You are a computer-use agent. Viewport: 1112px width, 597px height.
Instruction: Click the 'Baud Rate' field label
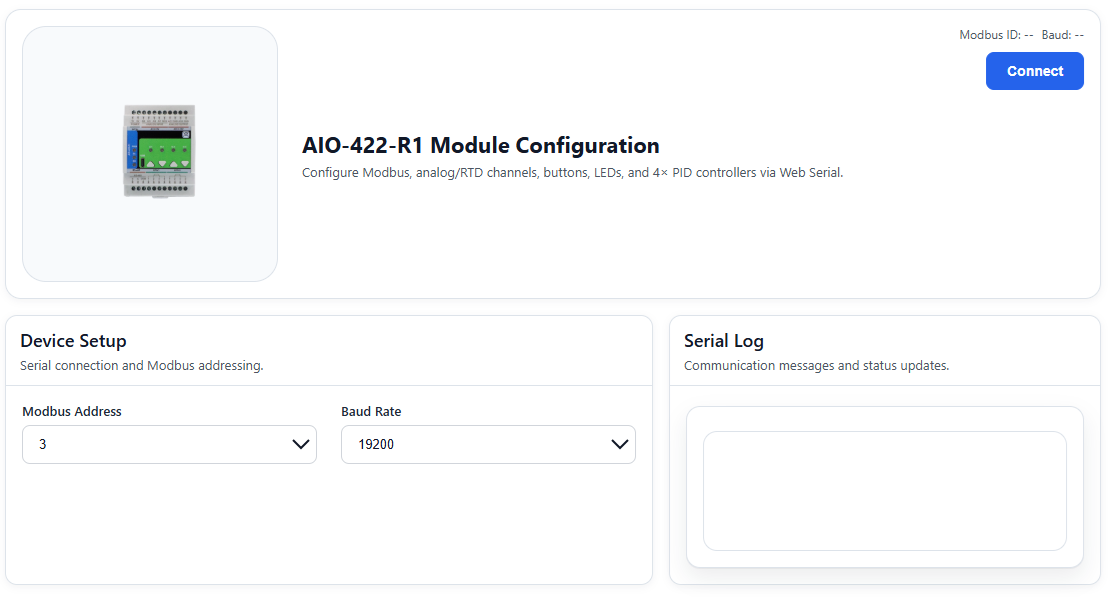371,411
